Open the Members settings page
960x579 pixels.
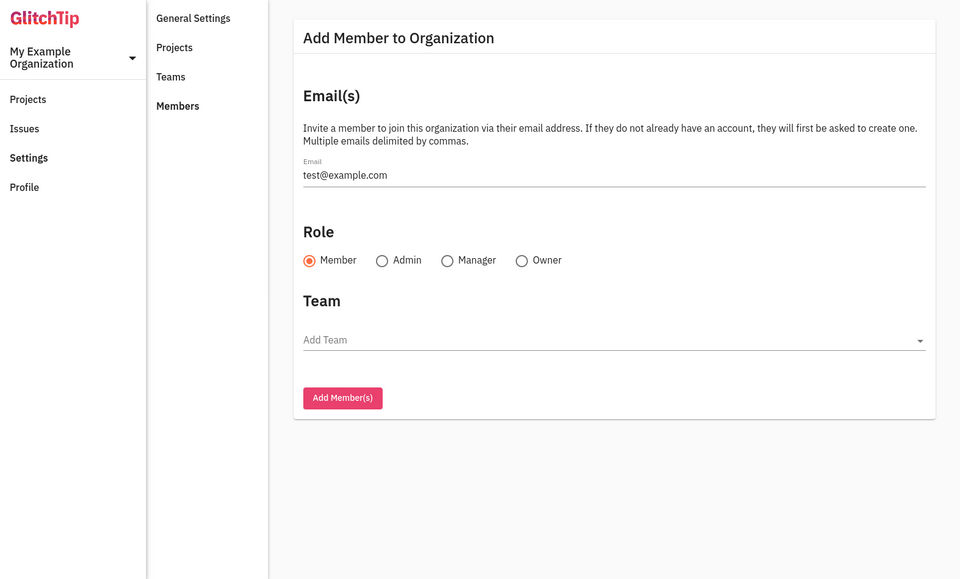tap(178, 106)
